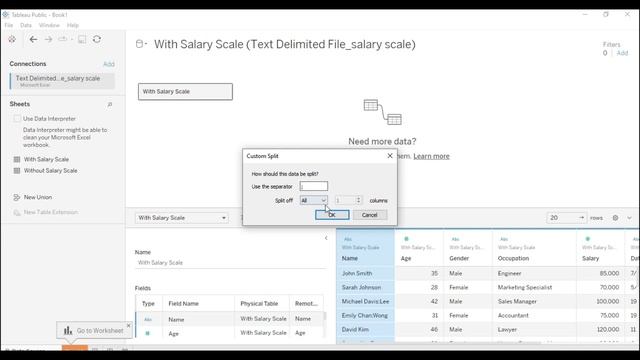Click the bar chart icon in Go to Worksheet

coord(68,330)
